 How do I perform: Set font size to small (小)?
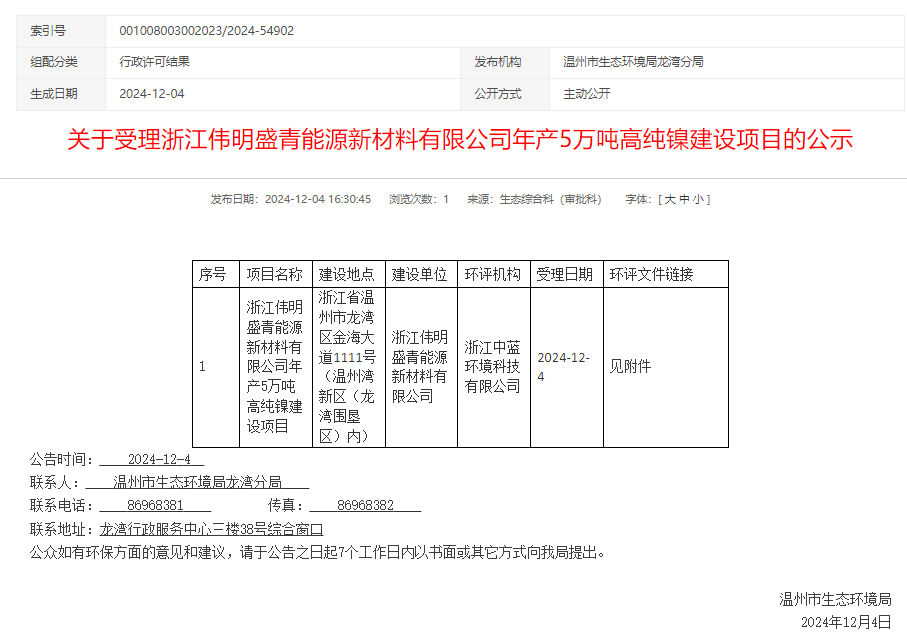[x=698, y=199]
